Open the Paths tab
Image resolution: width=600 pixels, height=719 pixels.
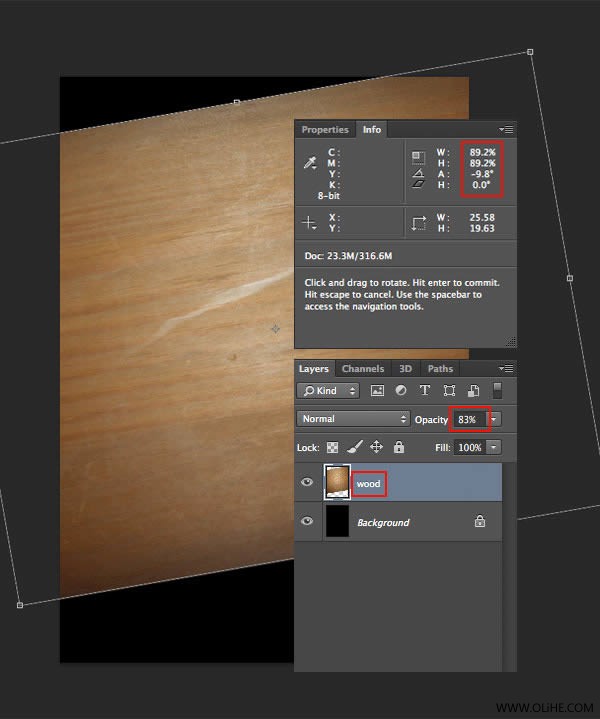pyautogui.click(x=440, y=369)
